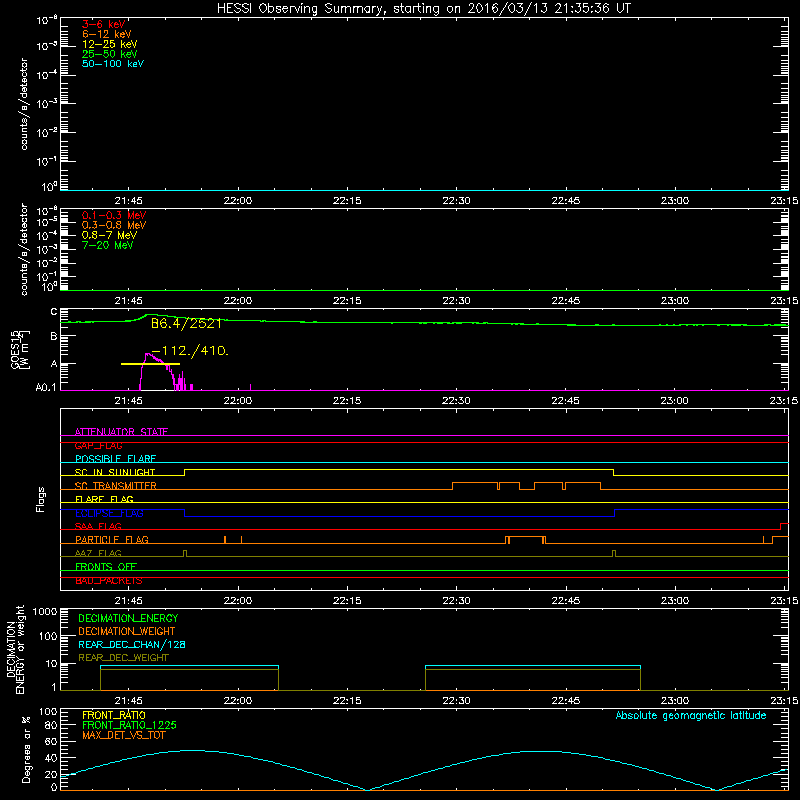The image size is (800, 800).
Task: Click the ECLIPSE_FLAG label
Action: point(109,513)
